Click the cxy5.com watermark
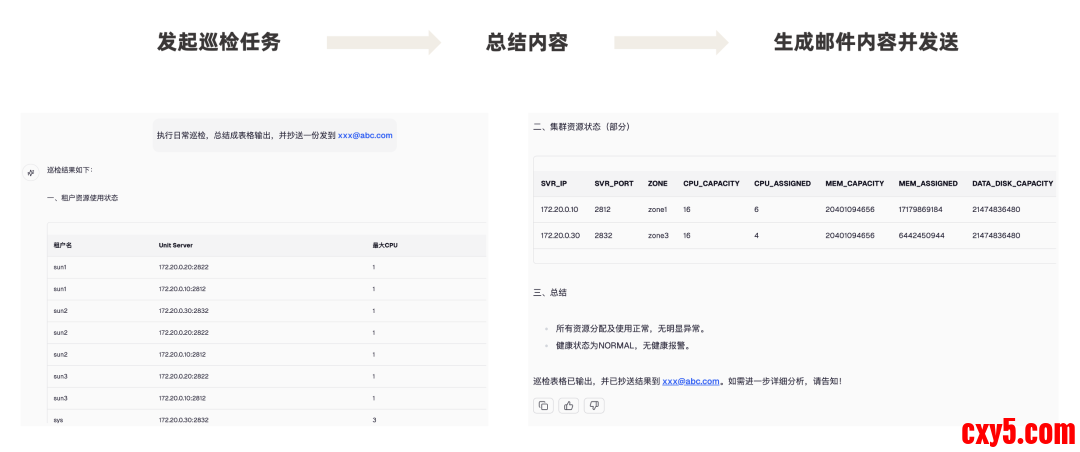1080x452 pixels. tap(1018, 432)
